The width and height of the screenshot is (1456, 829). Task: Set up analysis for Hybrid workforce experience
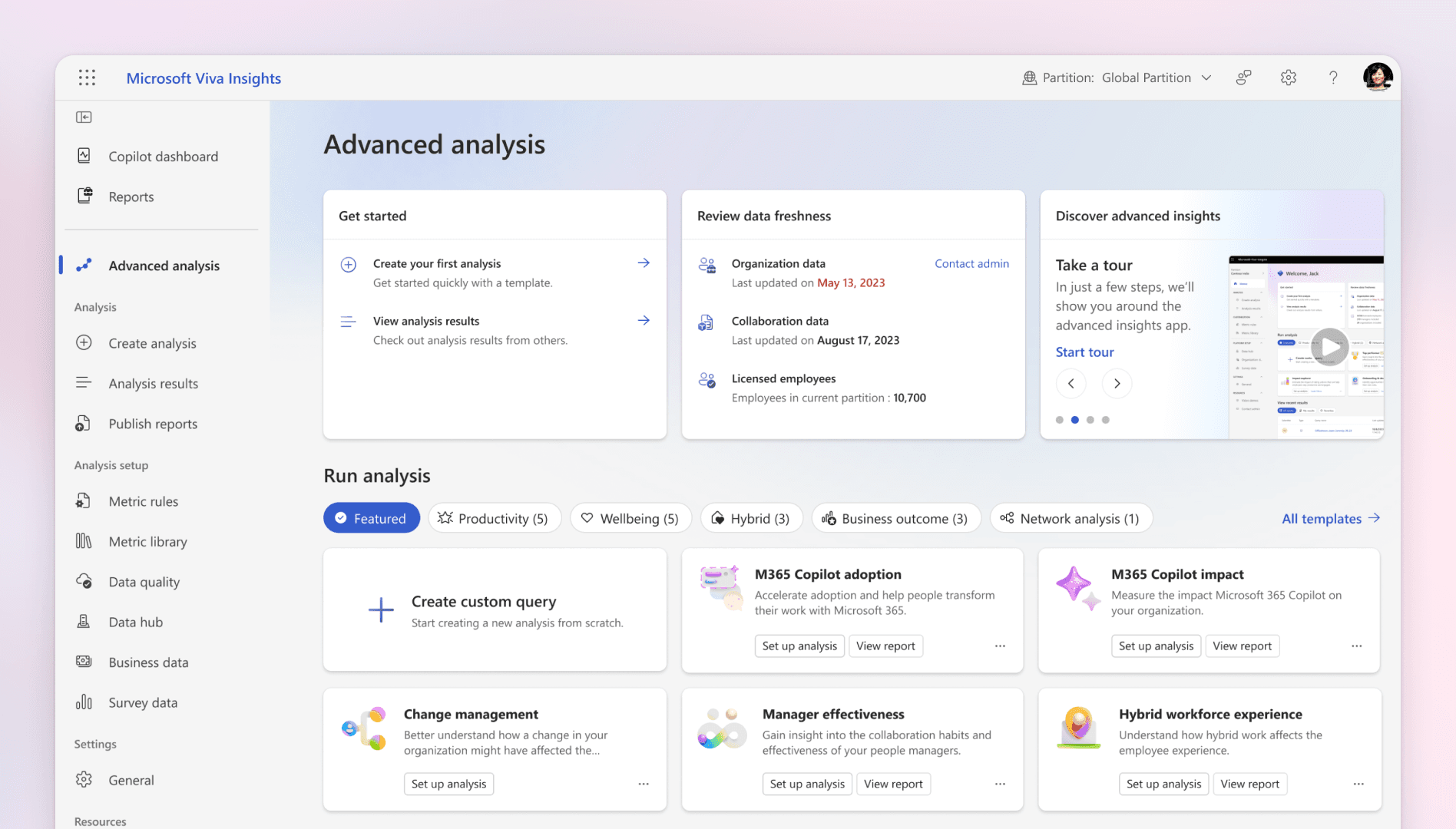1163,784
